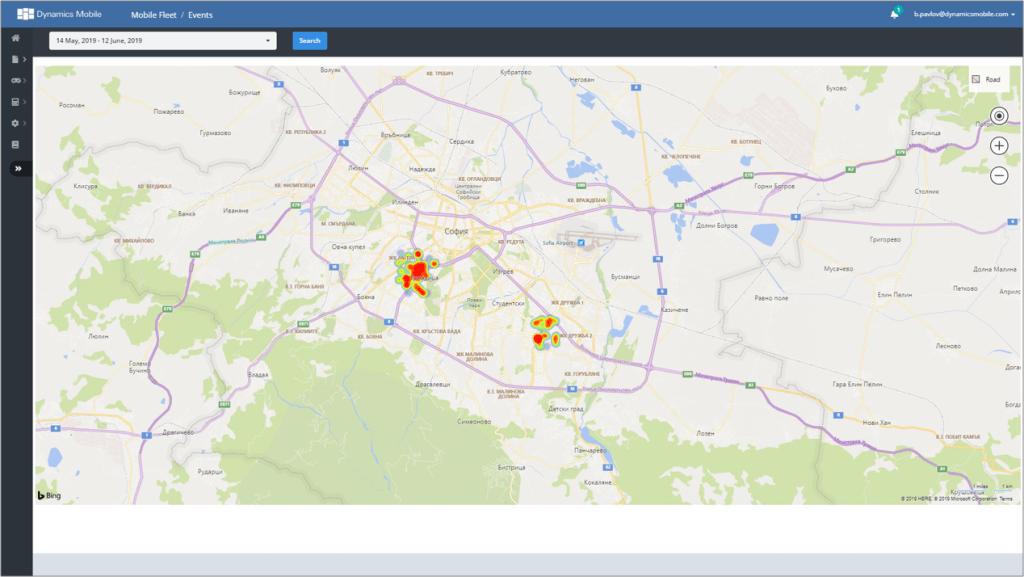Click the Божурище town label

coord(244,93)
